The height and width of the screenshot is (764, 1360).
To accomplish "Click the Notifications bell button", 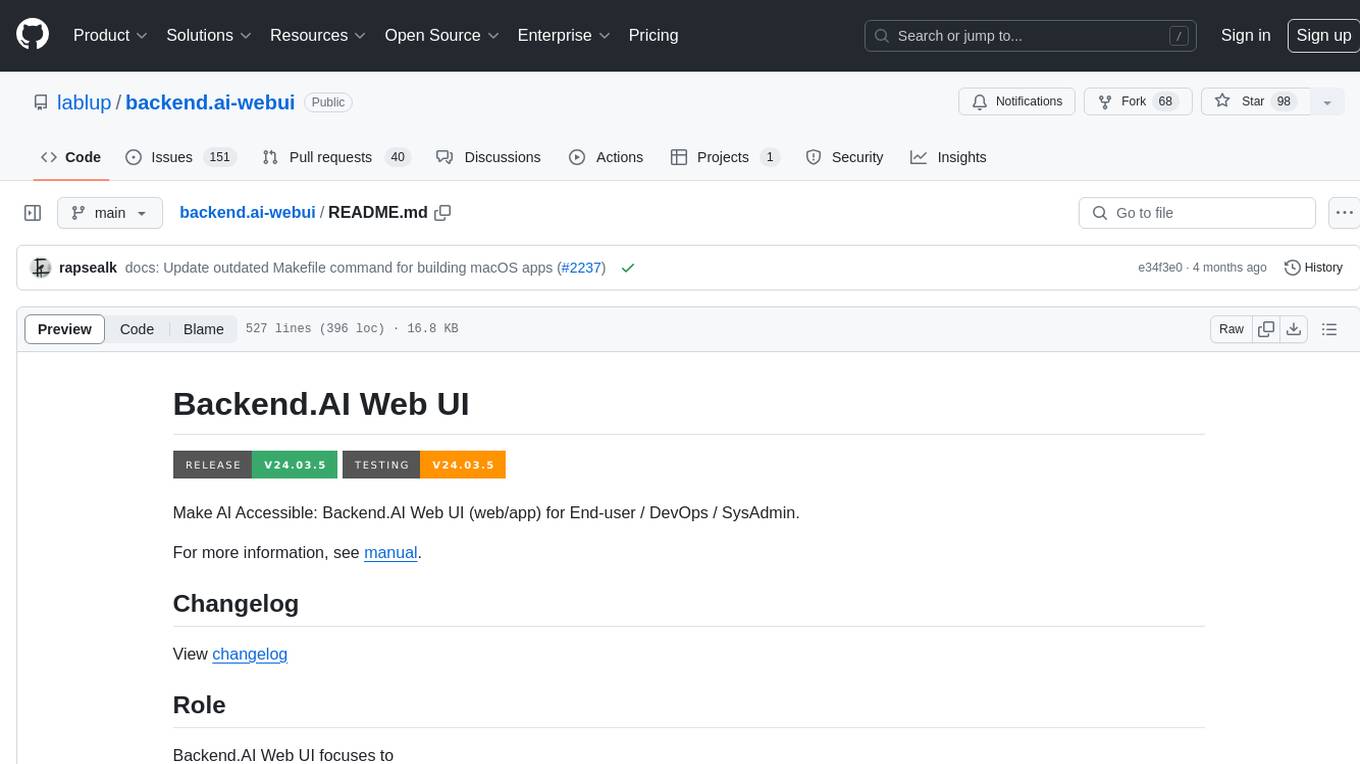I will point(1017,102).
